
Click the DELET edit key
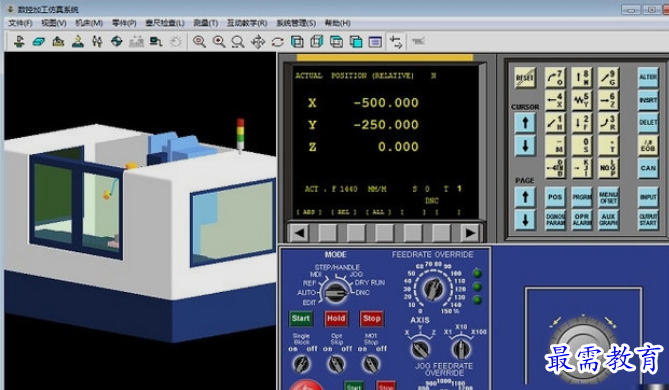click(648, 123)
